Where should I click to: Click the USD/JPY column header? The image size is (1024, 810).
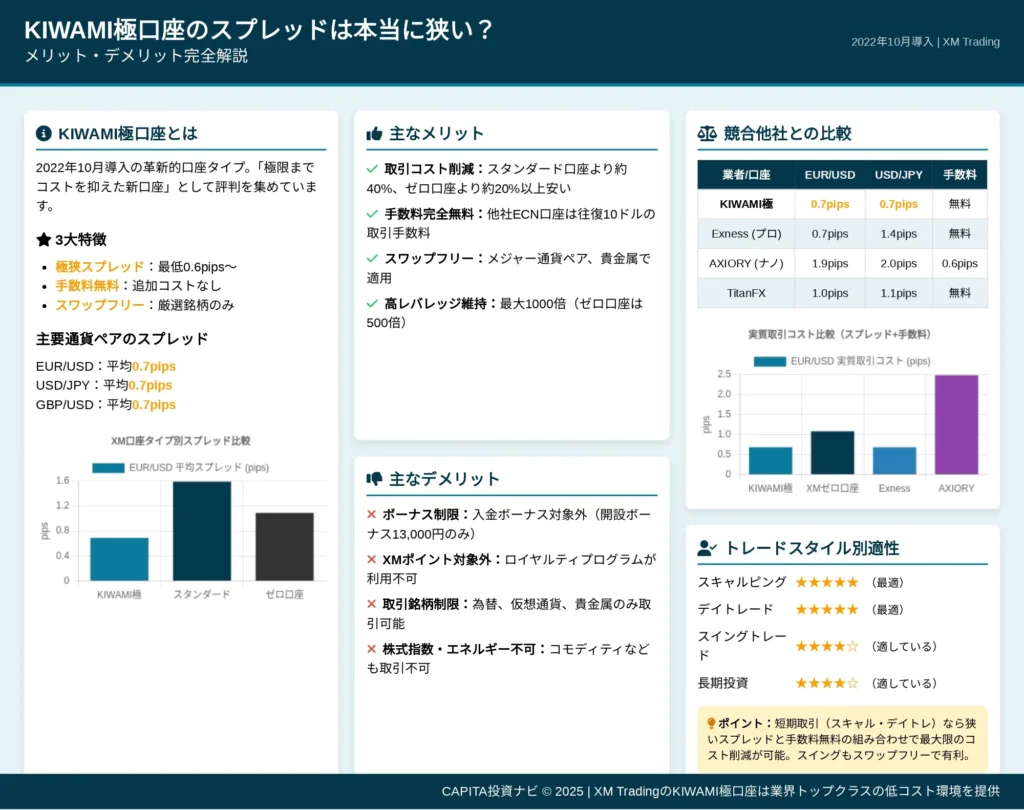click(x=898, y=174)
